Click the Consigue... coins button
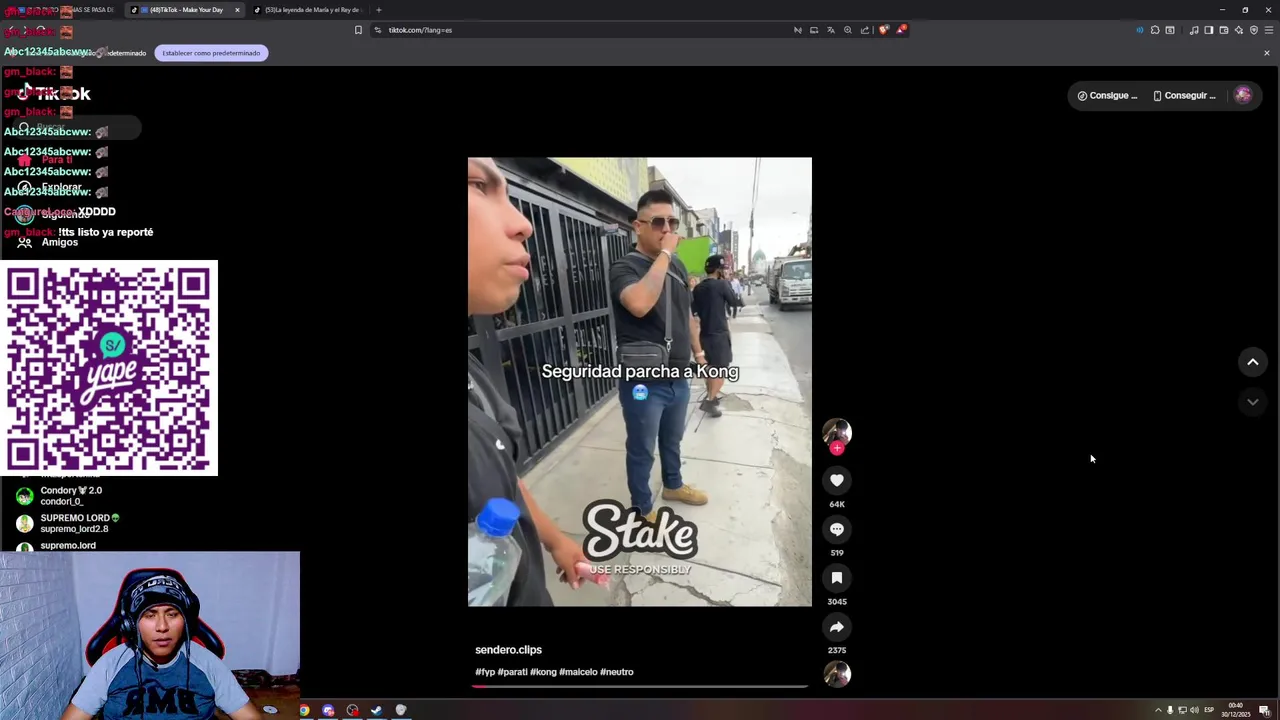This screenshot has height=720, width=1280. (1107, 96)
